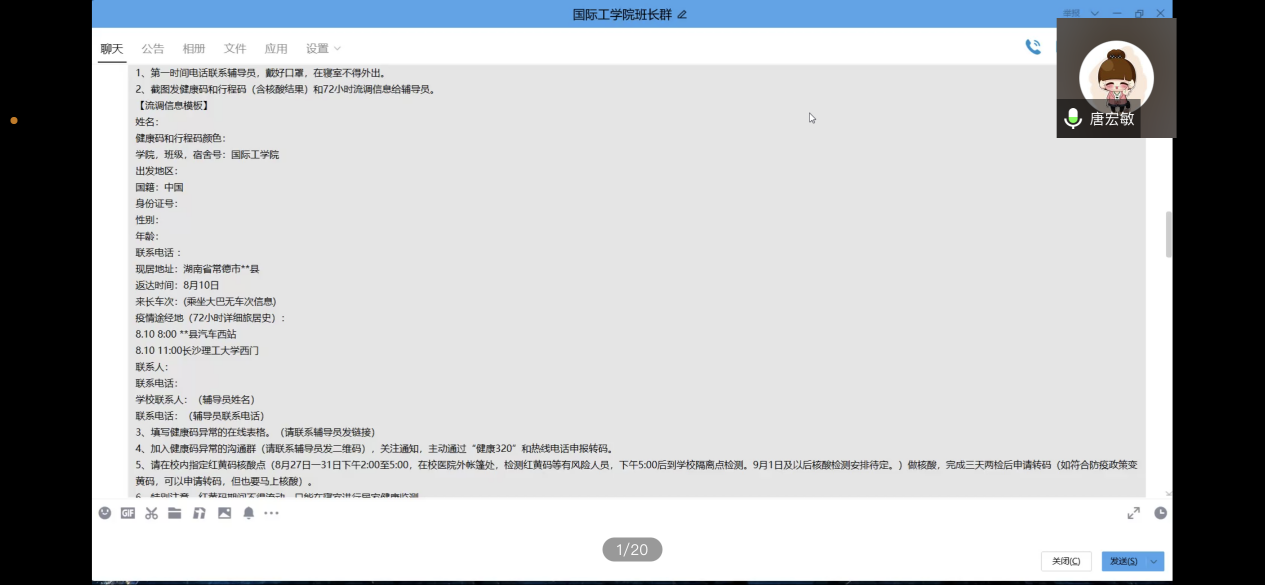Switch to the 公告 tab
The width and height of the screenshot is (1265, 585).
pyautogui.click(x=152, y=48)
